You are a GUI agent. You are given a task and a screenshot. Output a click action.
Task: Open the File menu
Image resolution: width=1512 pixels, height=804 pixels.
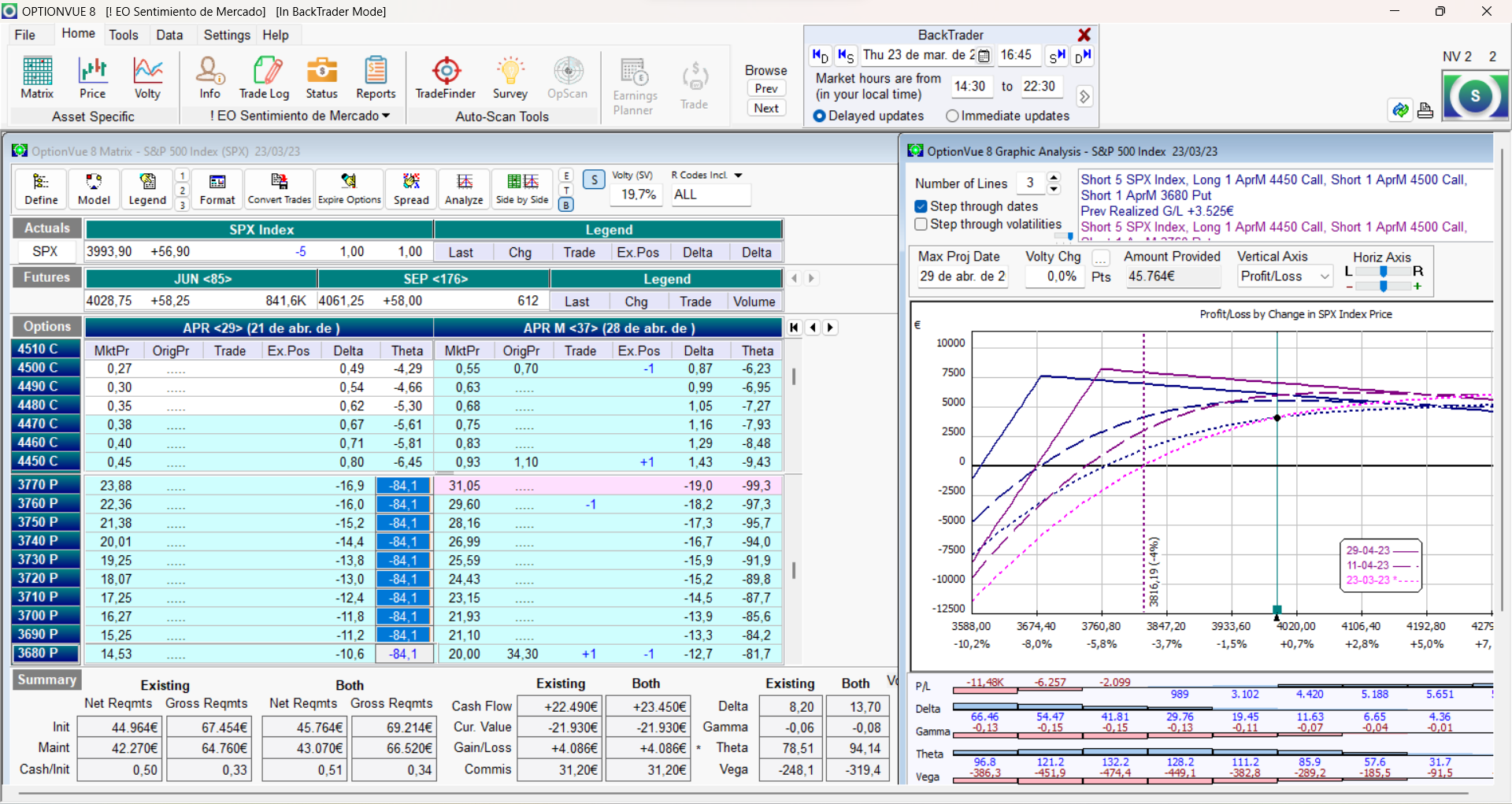[x=25, y=35]
